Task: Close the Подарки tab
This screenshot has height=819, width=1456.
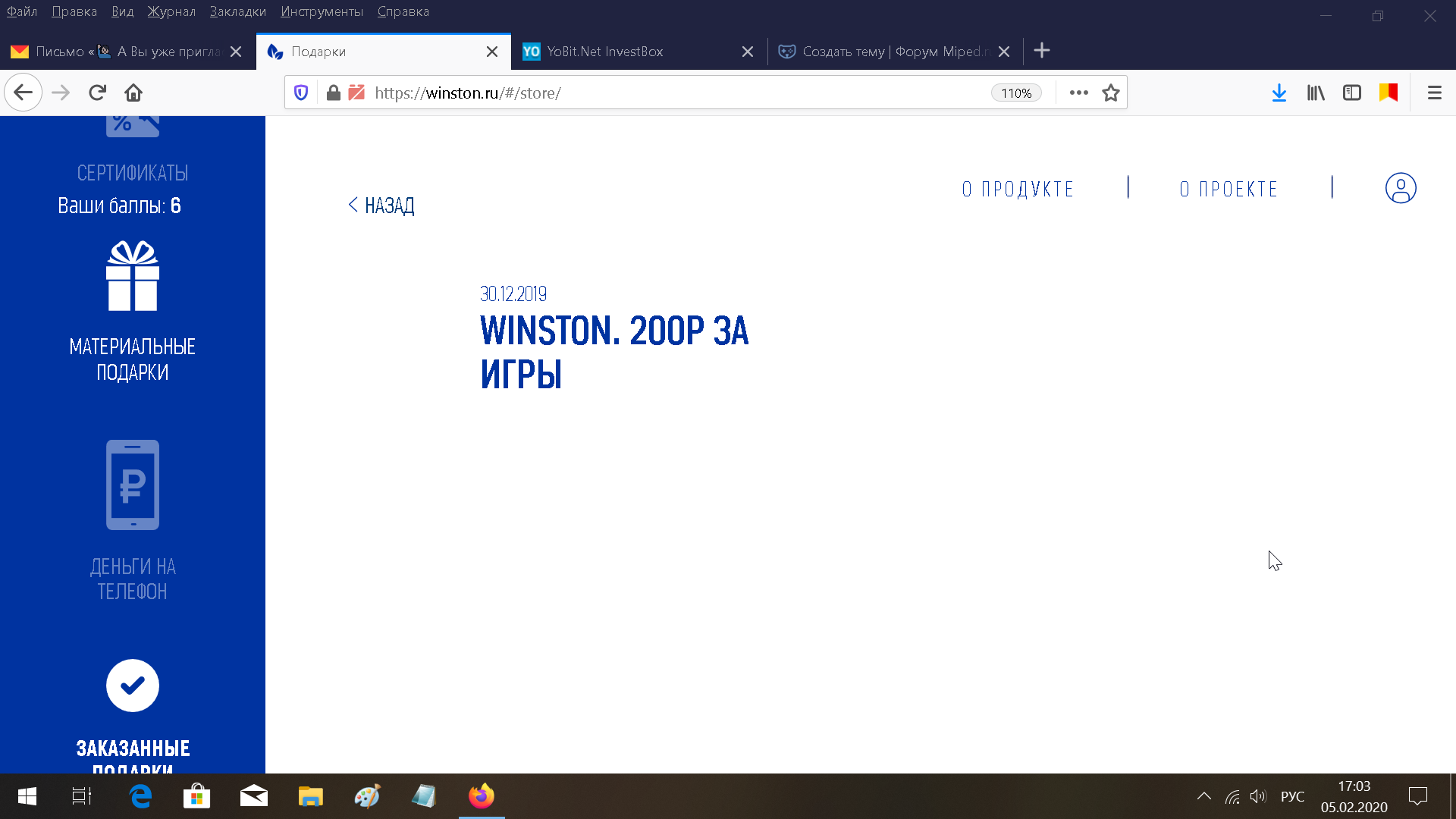Action: [x=492, y=52]
